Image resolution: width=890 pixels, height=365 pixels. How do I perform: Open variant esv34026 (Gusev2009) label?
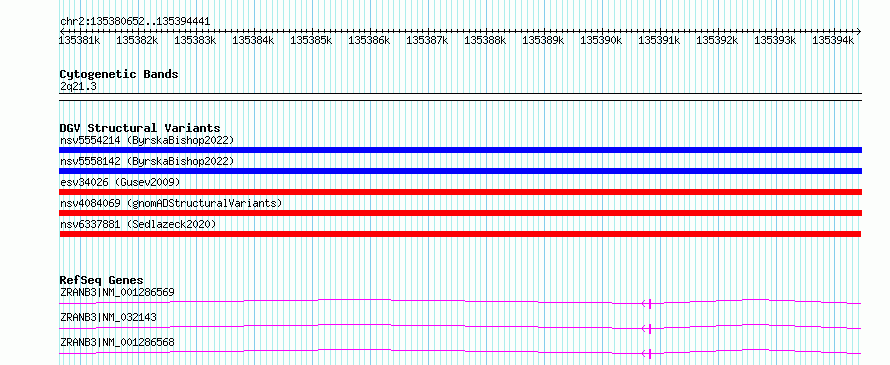[x=120, y=182]
